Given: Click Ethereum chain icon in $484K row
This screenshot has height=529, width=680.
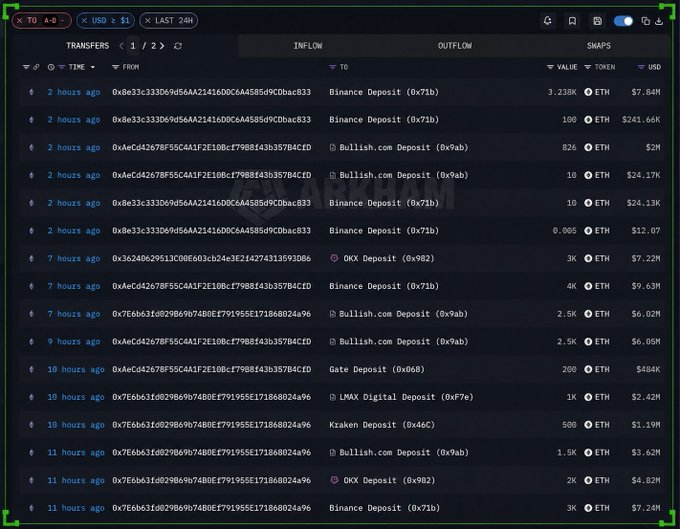Looking at the screenshot, I should tap(31, 369).
